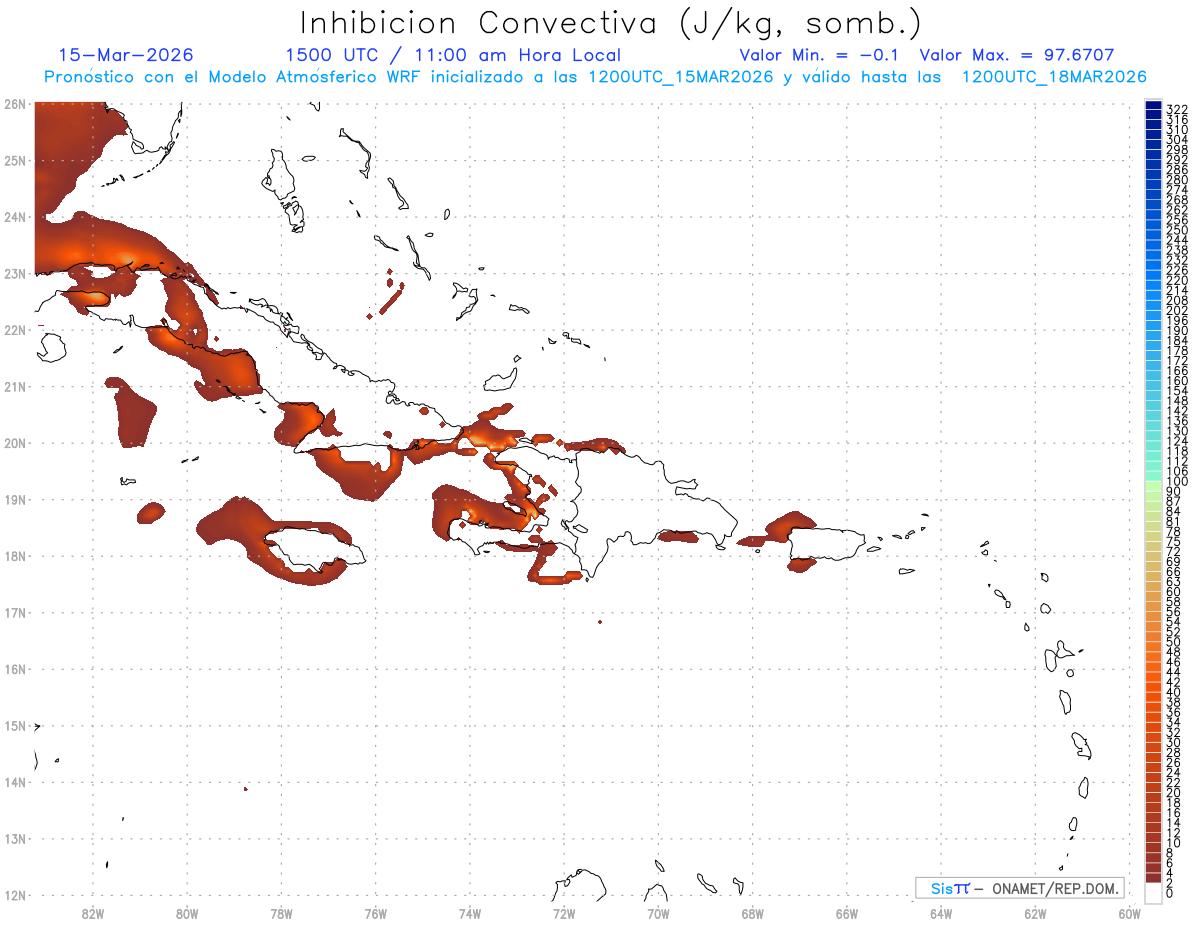
Task: Click the 25N latitude label
Action: (15, 160)
